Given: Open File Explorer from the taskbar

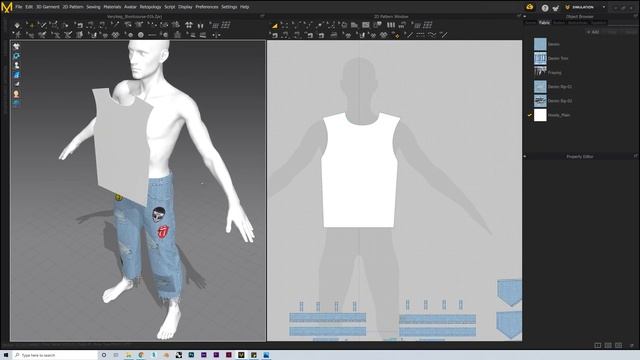Looking at the screenshot, I should click(x=128, y=355).
